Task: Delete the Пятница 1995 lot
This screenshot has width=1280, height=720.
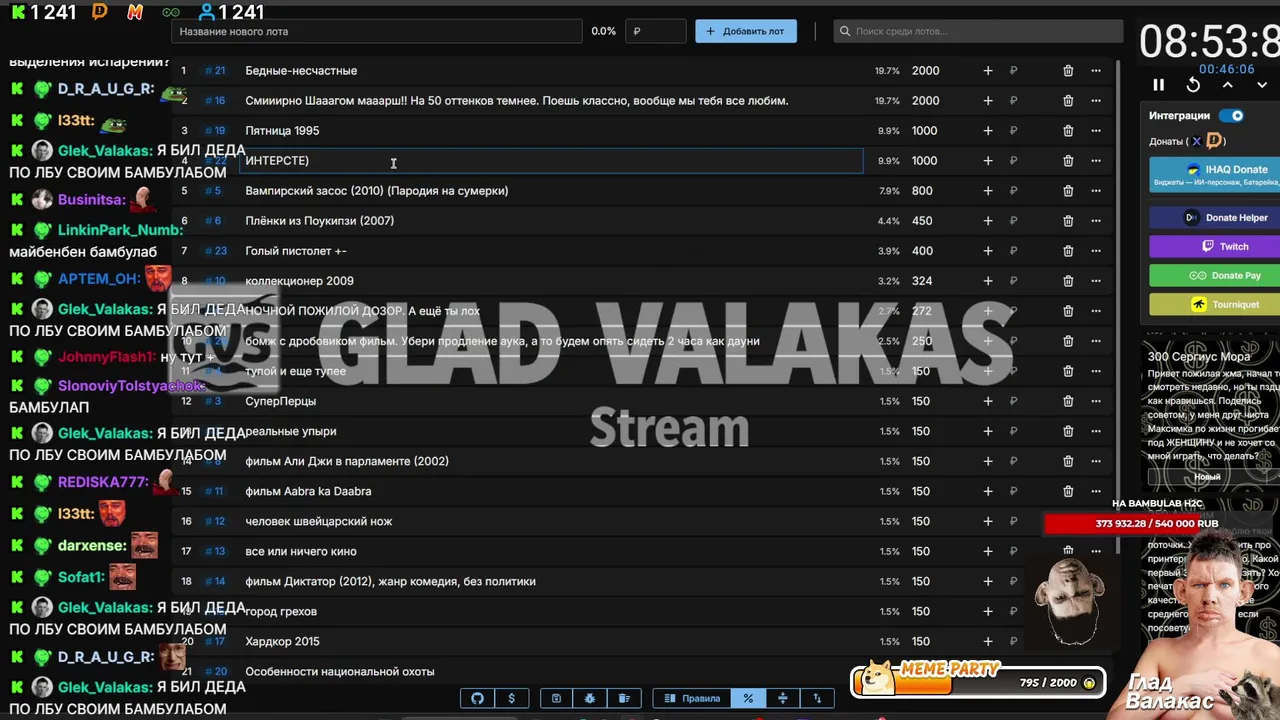Action: [x=1068, y=131]
